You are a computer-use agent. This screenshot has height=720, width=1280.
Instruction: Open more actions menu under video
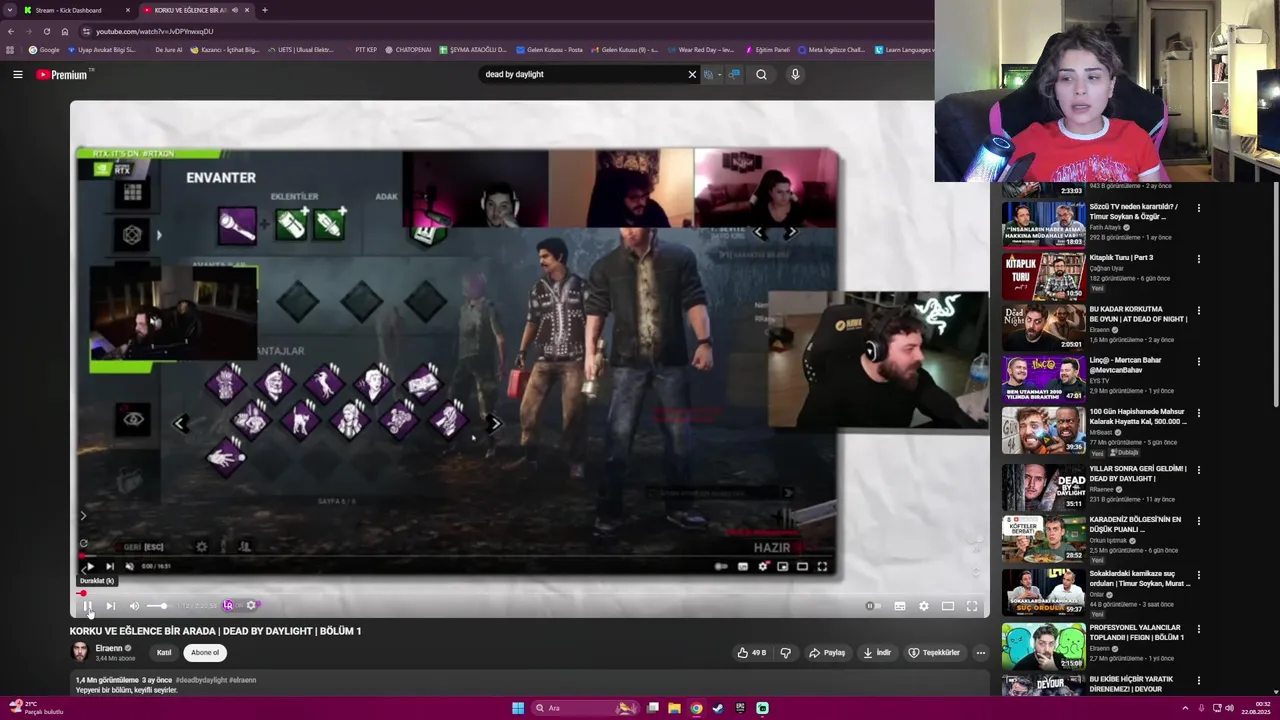pyautogui.click(x=980, y=653)
